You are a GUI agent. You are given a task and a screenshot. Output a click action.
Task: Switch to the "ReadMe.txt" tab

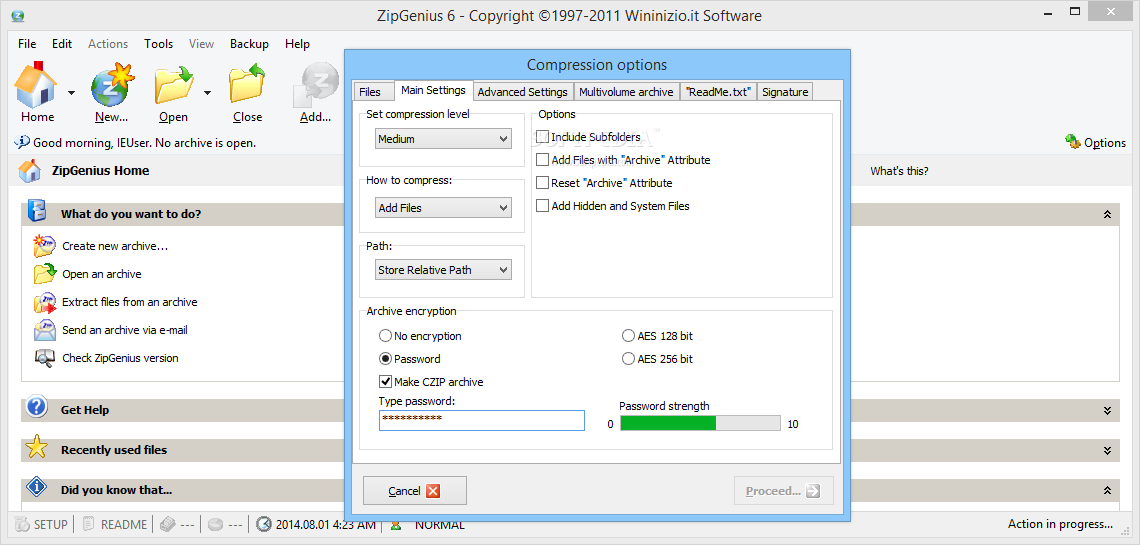tap(718, 92)
